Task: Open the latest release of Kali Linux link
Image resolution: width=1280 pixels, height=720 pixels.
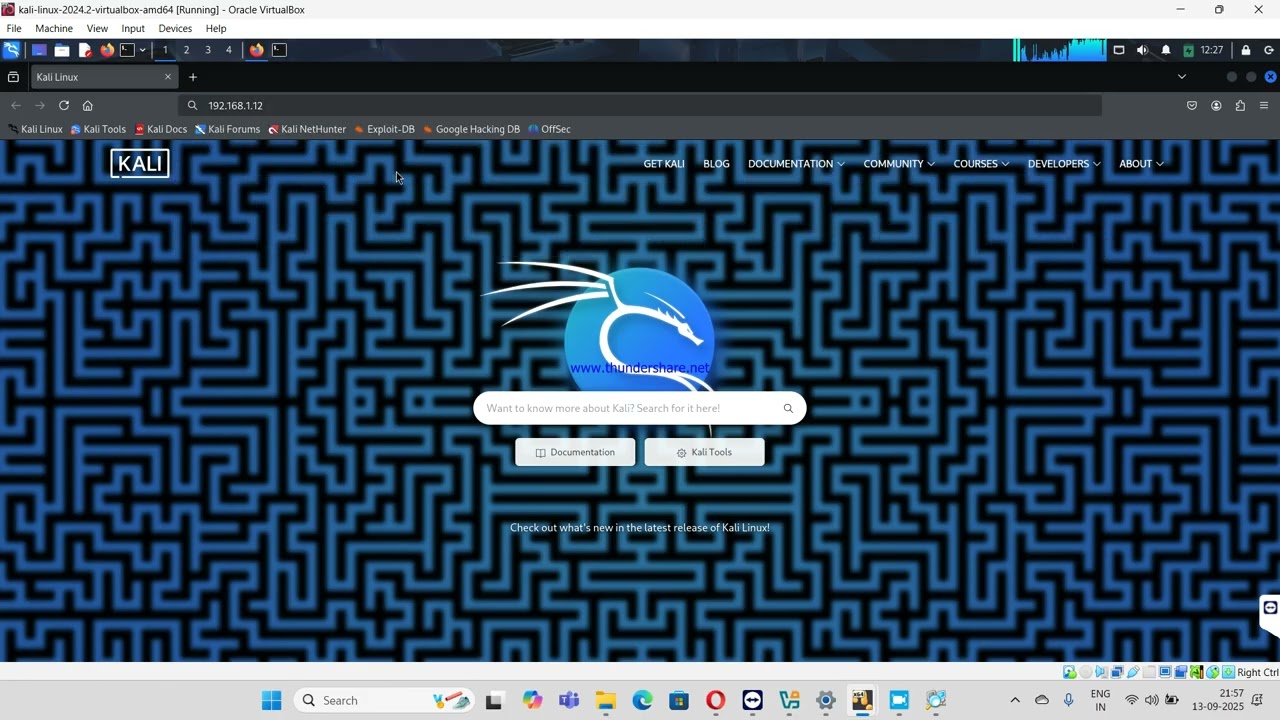Action: click(x=640, y=528)
